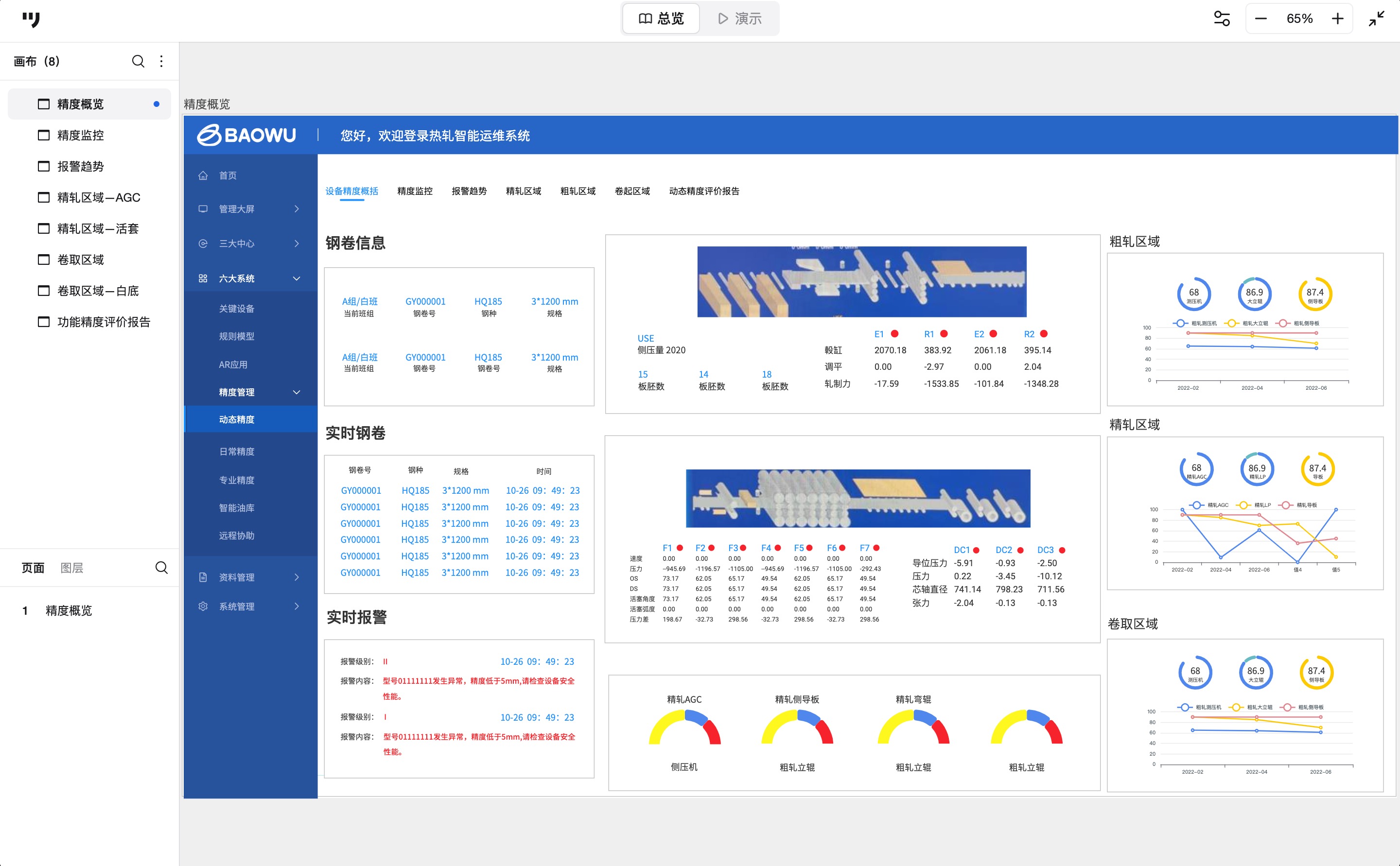The width and height of the screenshot is (1400, 866).
Task: Open the 动态精度评价报告 tab
Action: [x=703, y=191]
